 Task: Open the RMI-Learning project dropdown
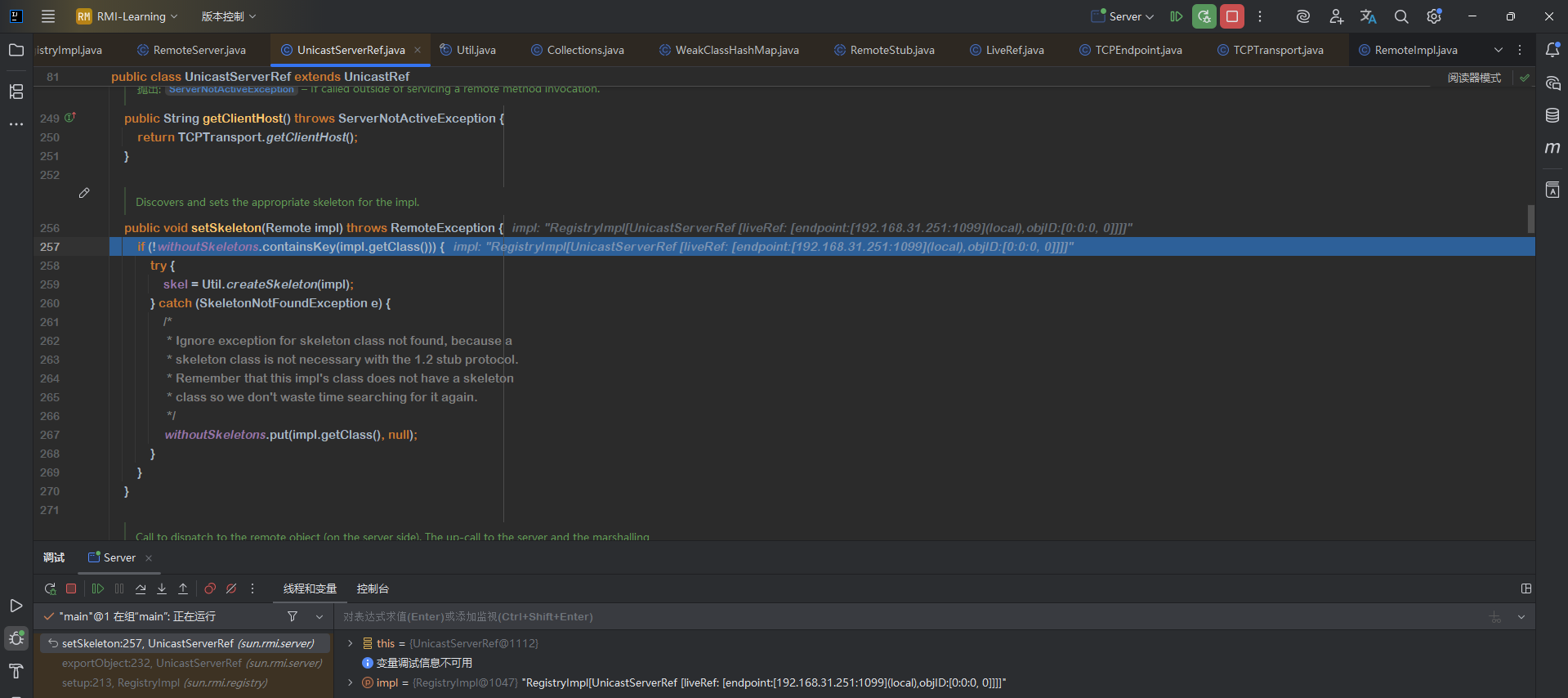tap(127, 16)
